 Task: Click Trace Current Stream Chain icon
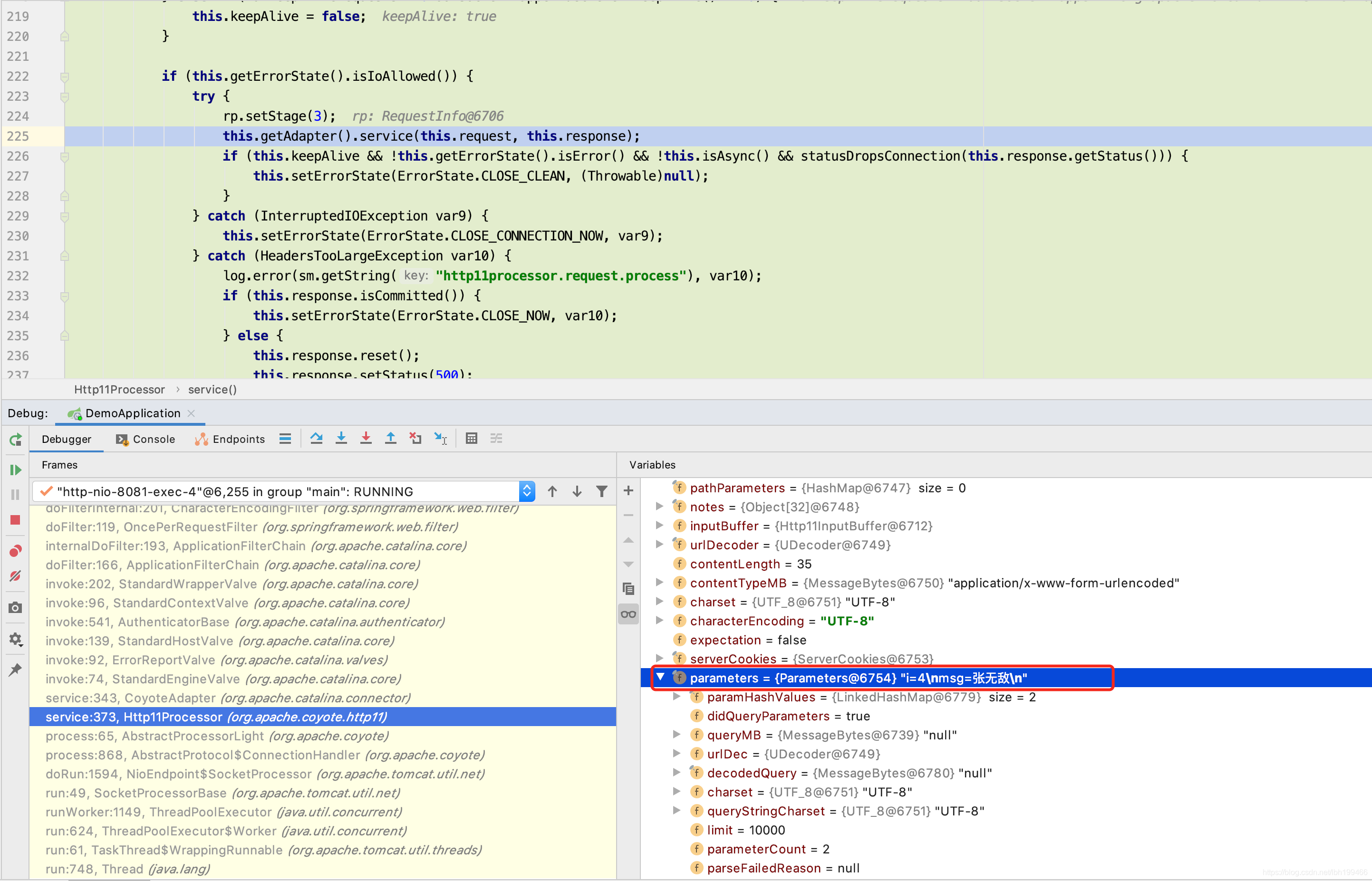click(x=496, y=439)
